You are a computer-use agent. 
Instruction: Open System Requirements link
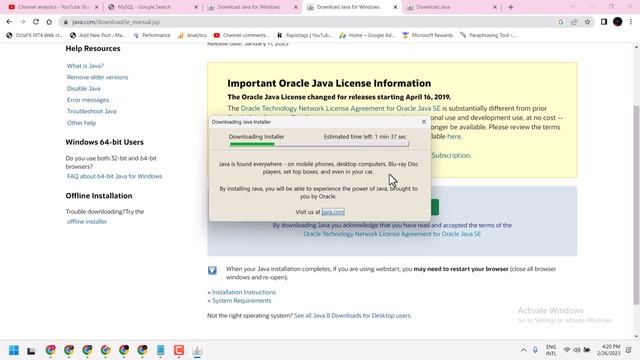[x=241, y=301]
